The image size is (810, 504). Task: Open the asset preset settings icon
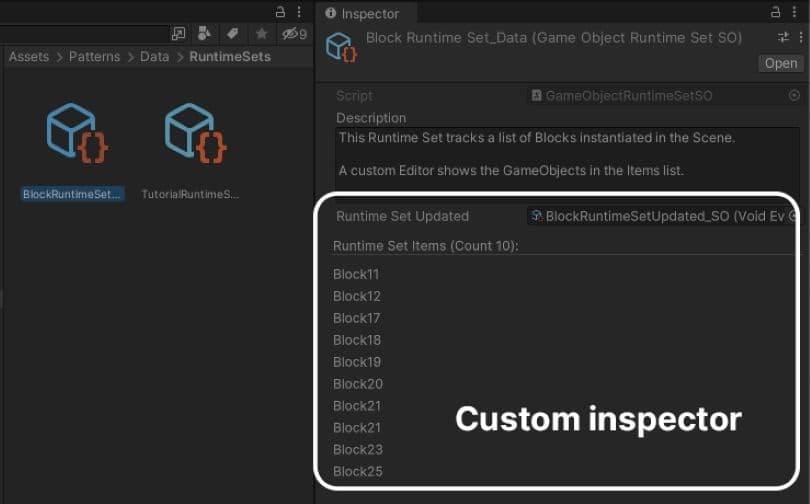click(783, 37)
